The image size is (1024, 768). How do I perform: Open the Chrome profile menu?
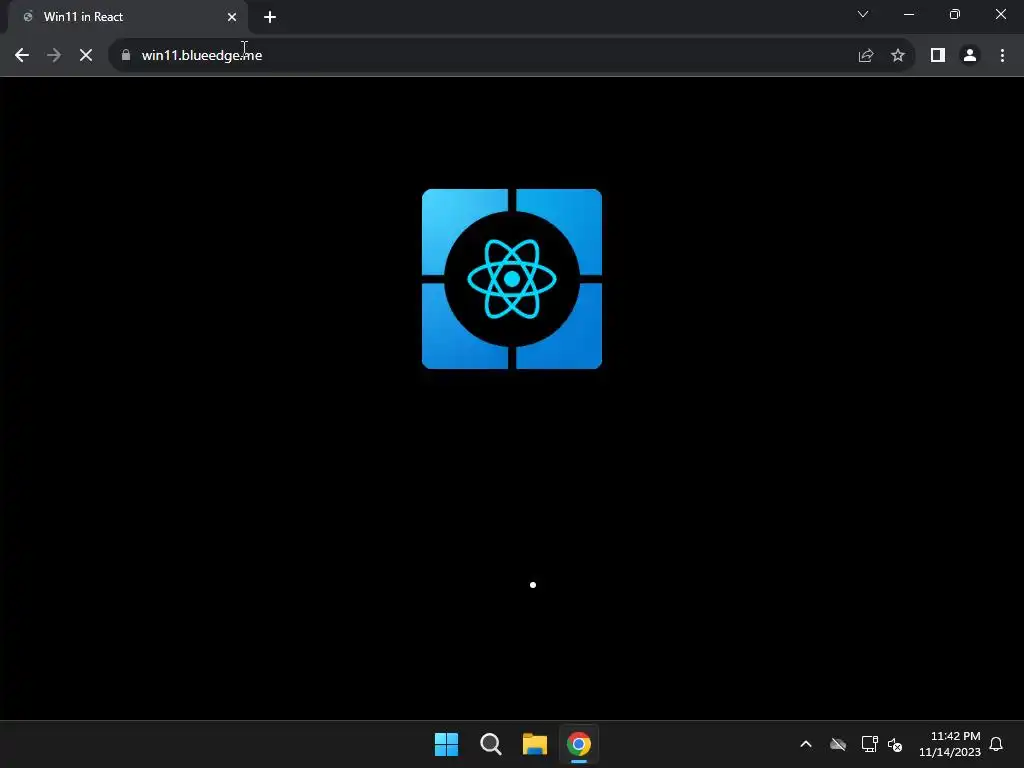[970, 56]
